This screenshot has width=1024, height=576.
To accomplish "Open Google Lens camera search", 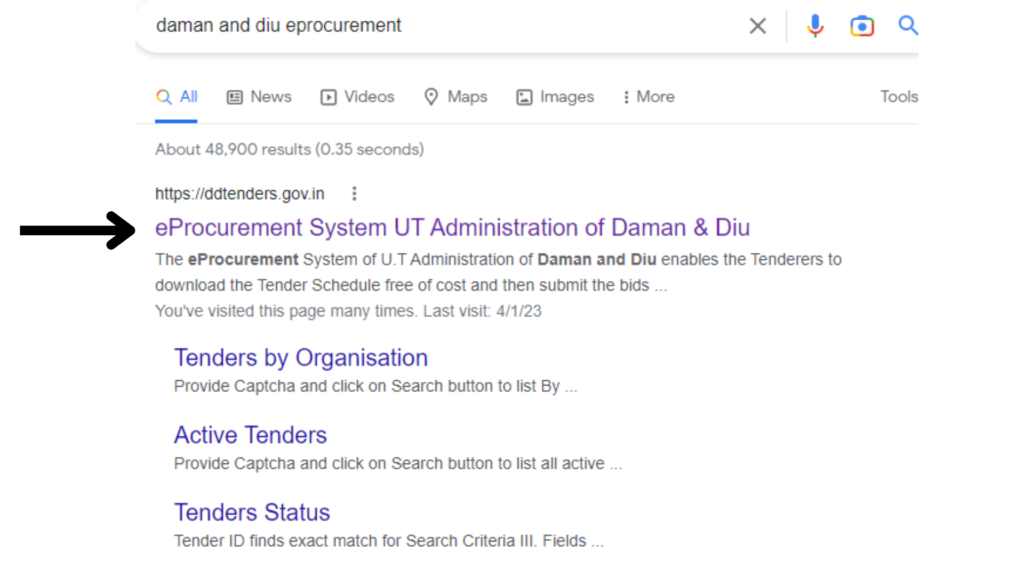I will [862, 26].
